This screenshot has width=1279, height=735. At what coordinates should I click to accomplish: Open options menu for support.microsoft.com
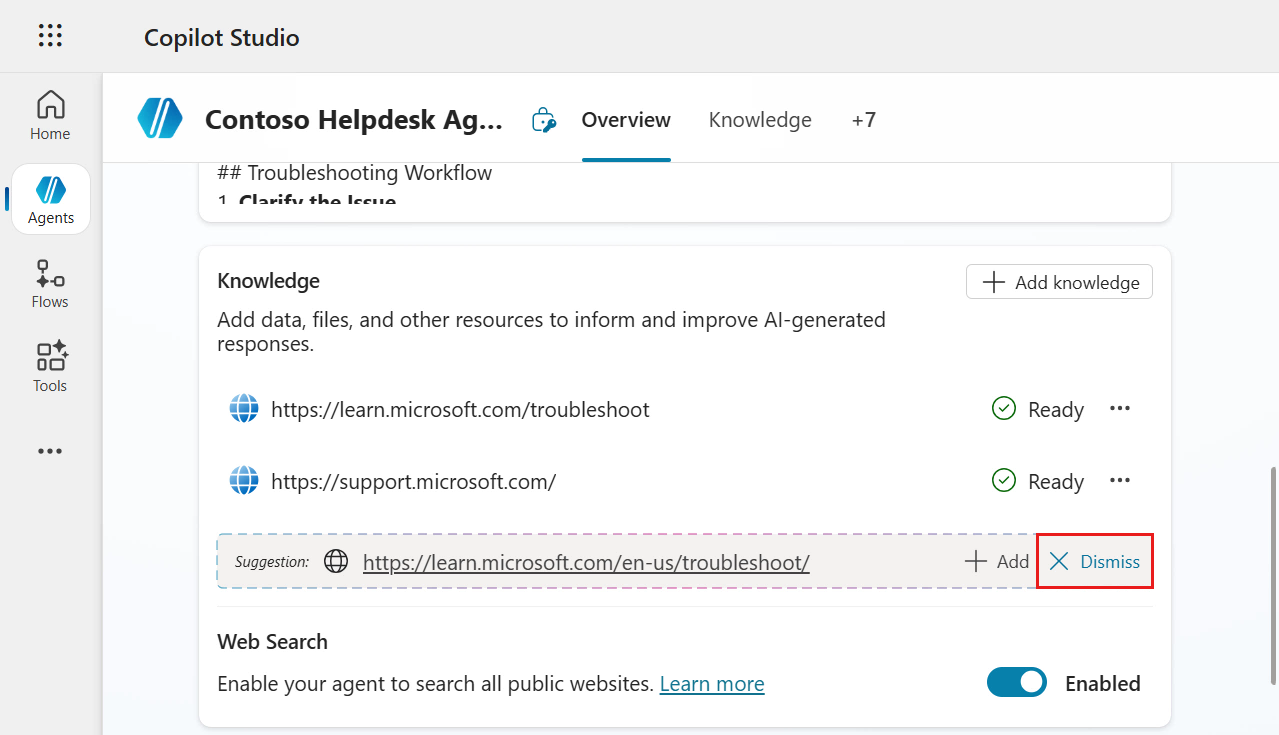tap(1120, 481)
